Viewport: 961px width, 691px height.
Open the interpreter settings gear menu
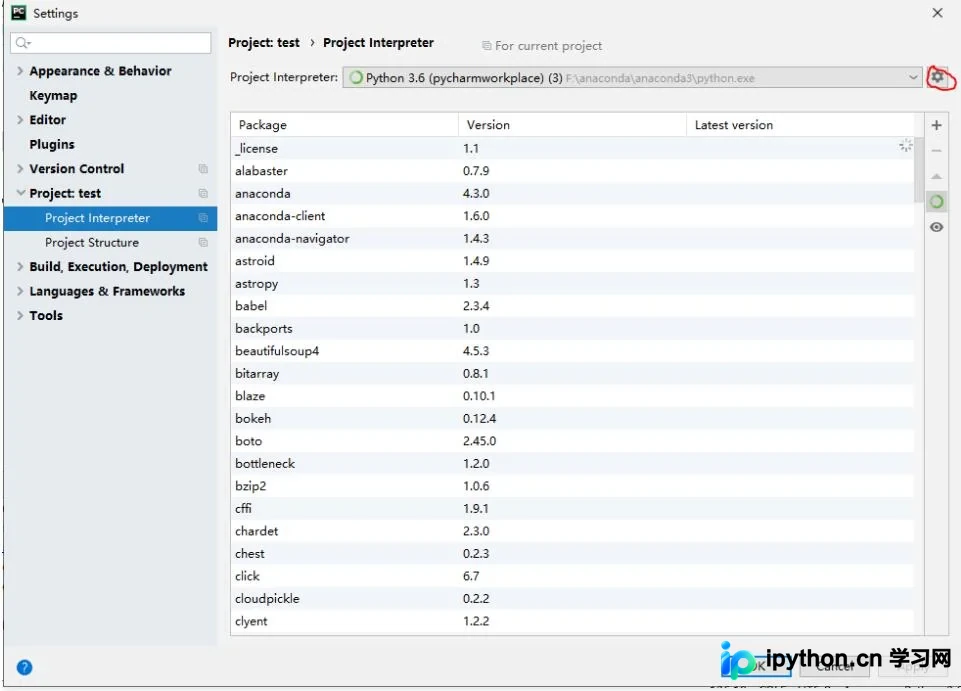[x=937, y=77]
